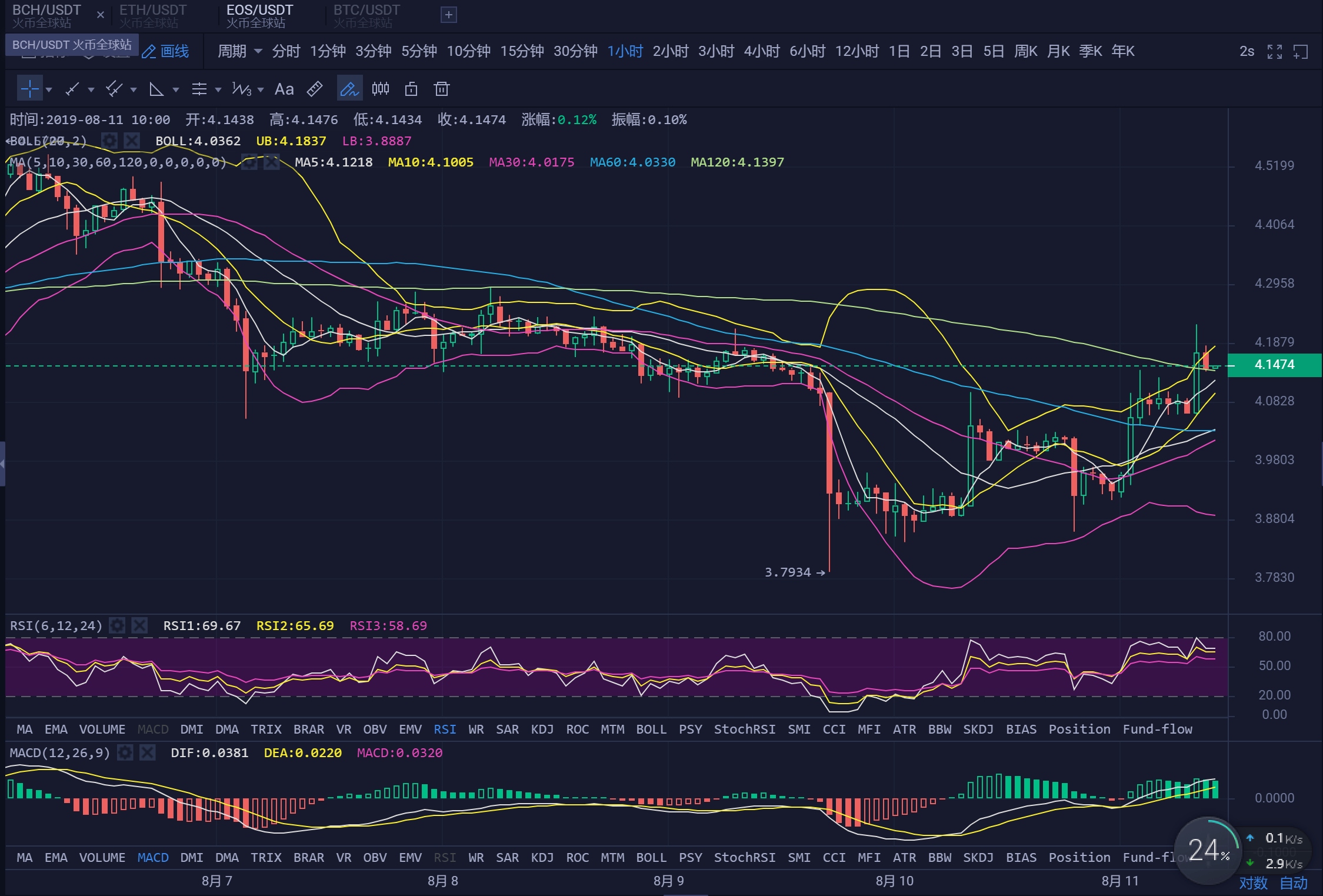
Task: Switch RSI panel to StochRSI indicator
Action: coord(745,729)
